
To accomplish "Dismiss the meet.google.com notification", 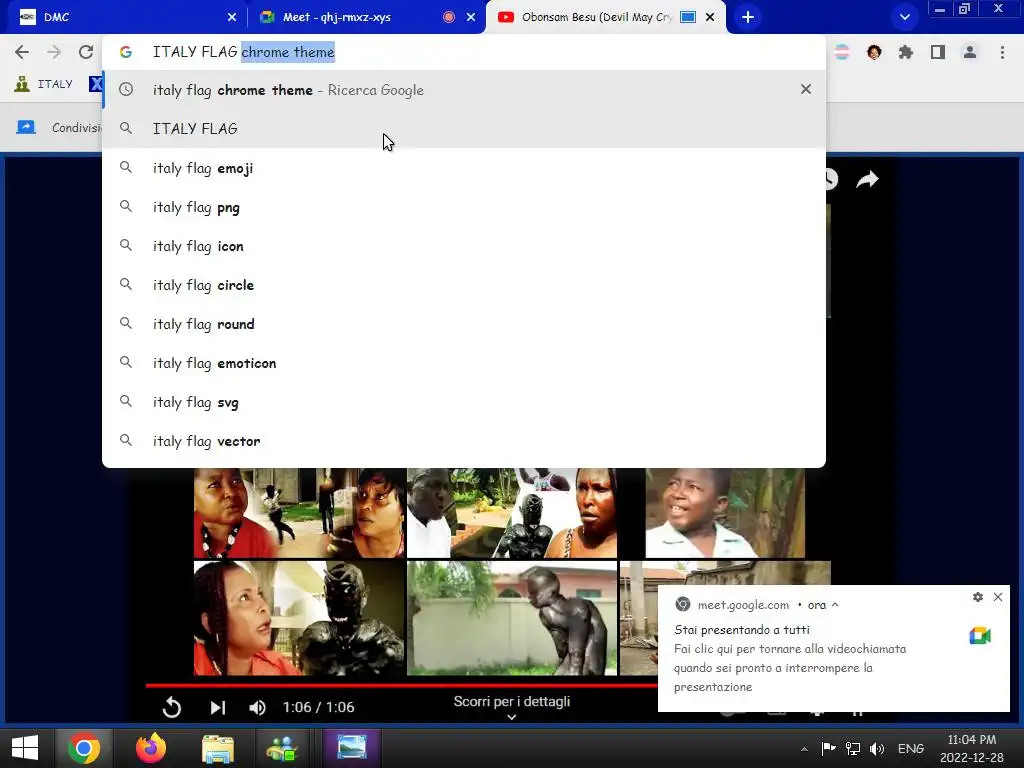I will (998, 597).
